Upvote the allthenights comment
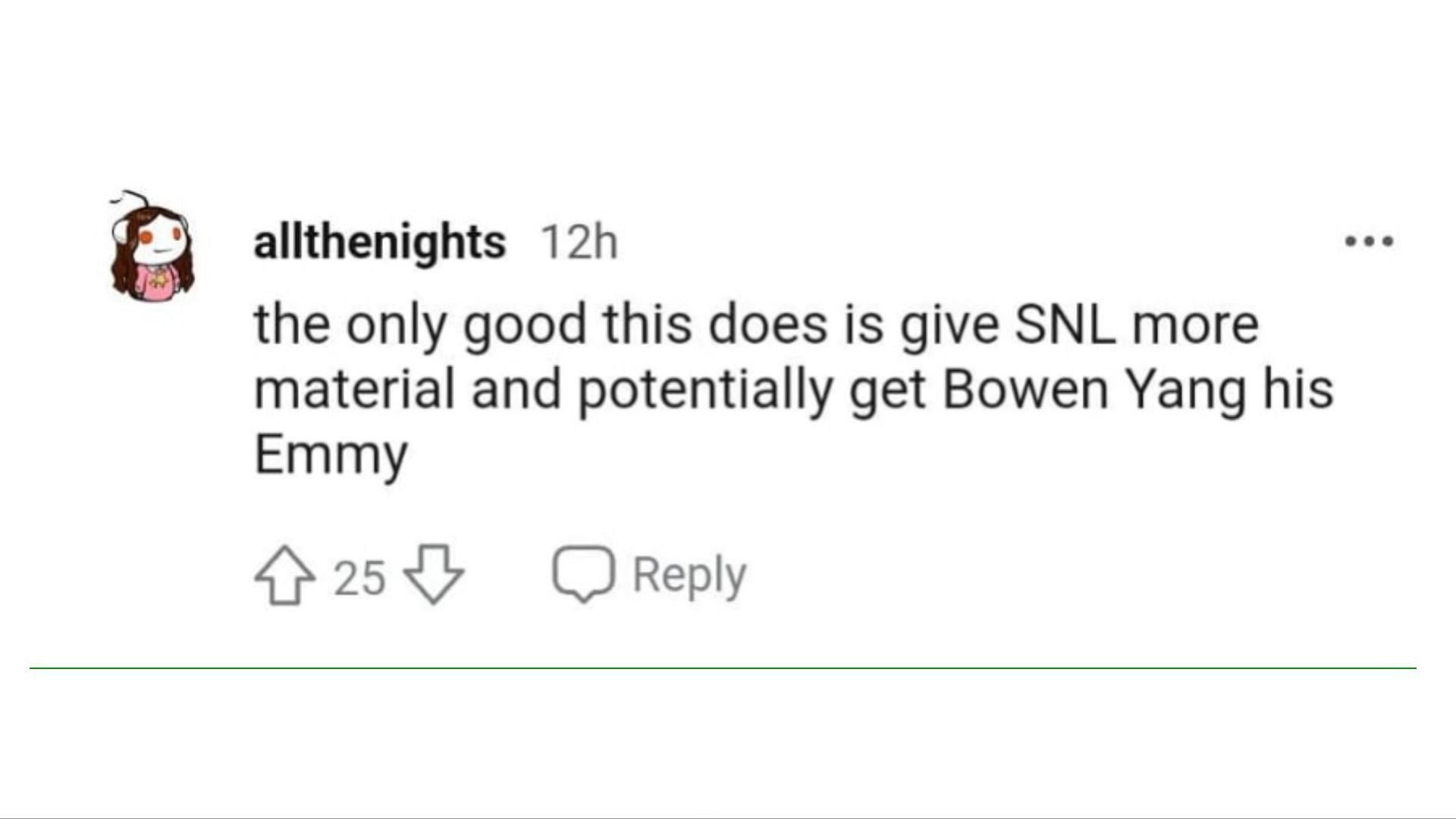1456x819 pixels. point(284,575)
